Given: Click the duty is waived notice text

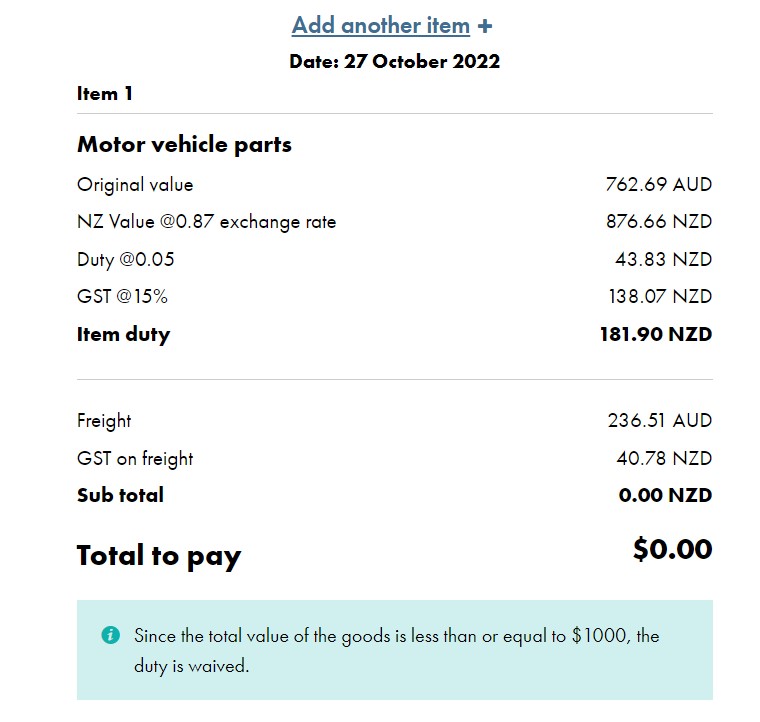Looking at the screenshot, I should point(396,651).
